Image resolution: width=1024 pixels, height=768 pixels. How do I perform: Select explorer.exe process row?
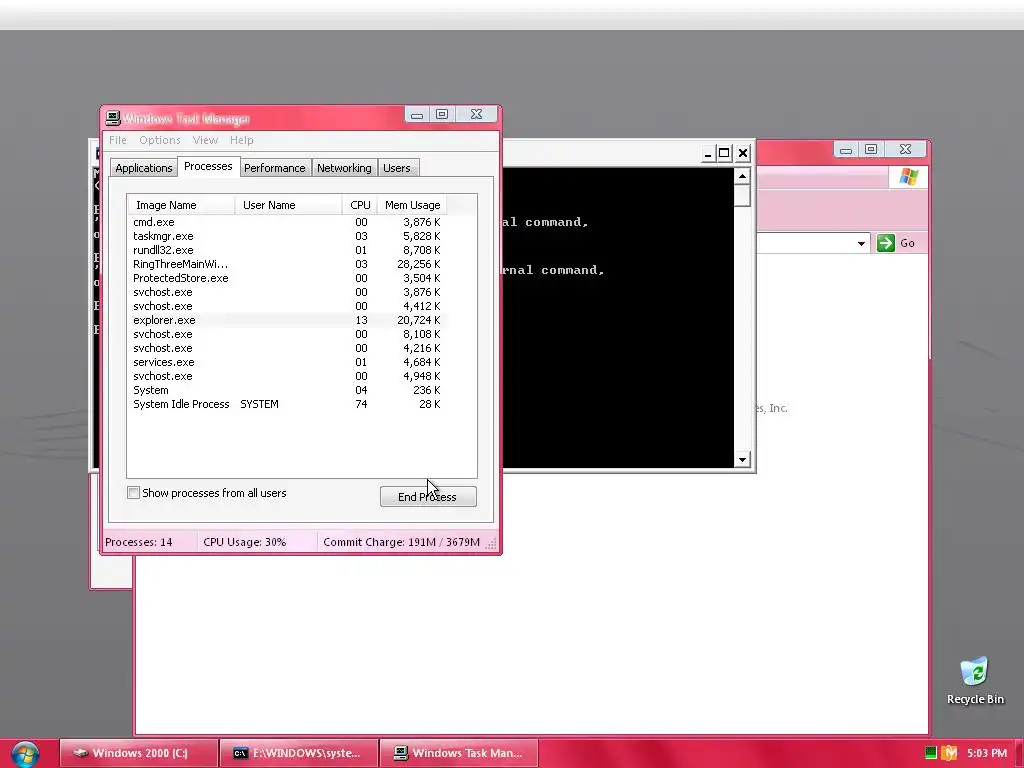[x=287, y=320]
